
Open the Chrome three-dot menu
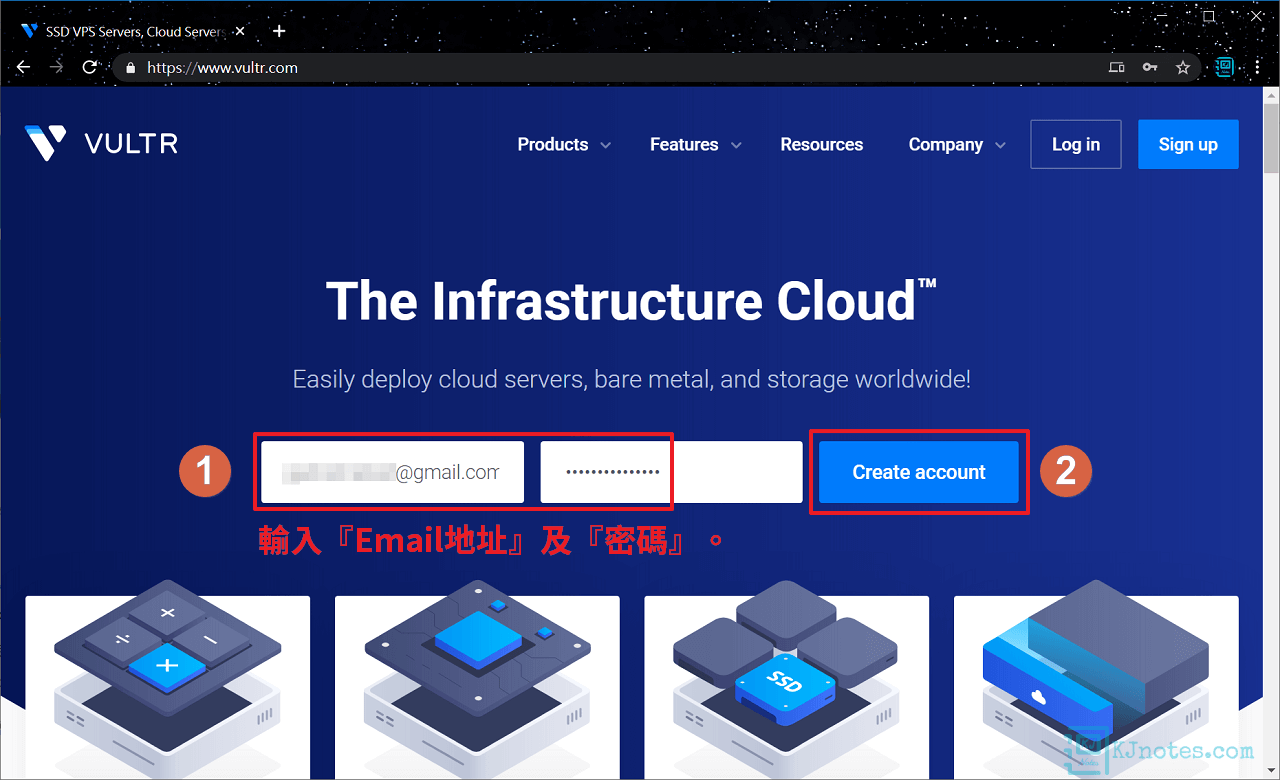coord(1257,68)
